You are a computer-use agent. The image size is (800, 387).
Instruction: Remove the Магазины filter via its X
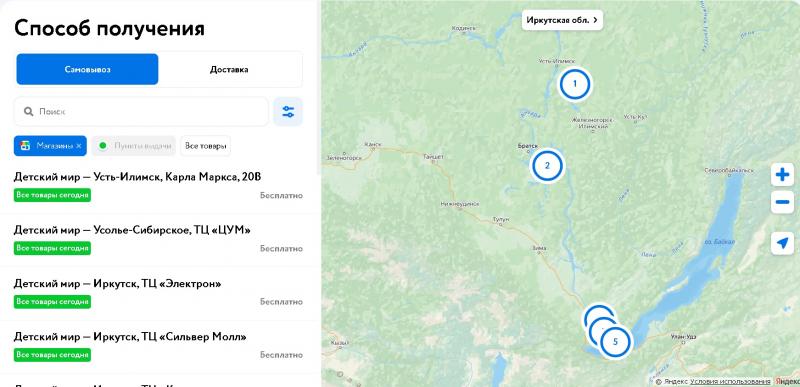coord(79,146)
